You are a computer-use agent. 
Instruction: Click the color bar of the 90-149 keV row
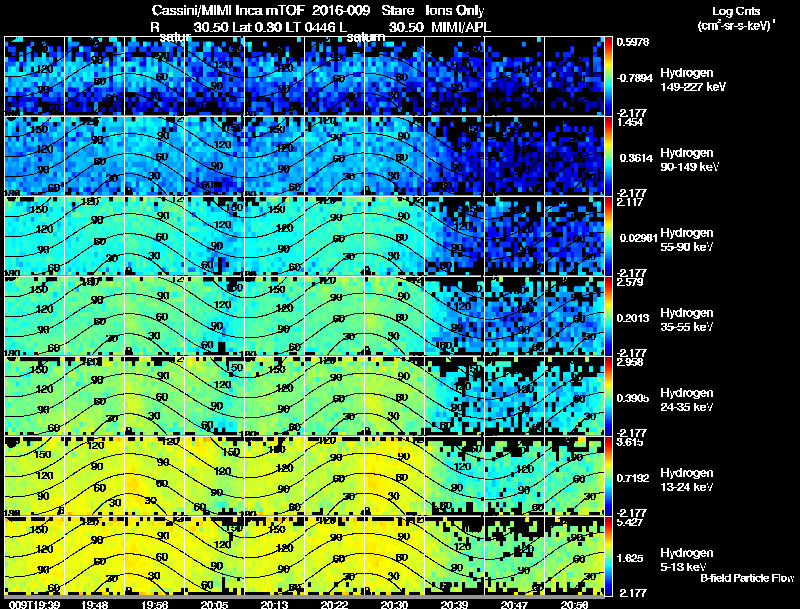click(x=608, y=156)
